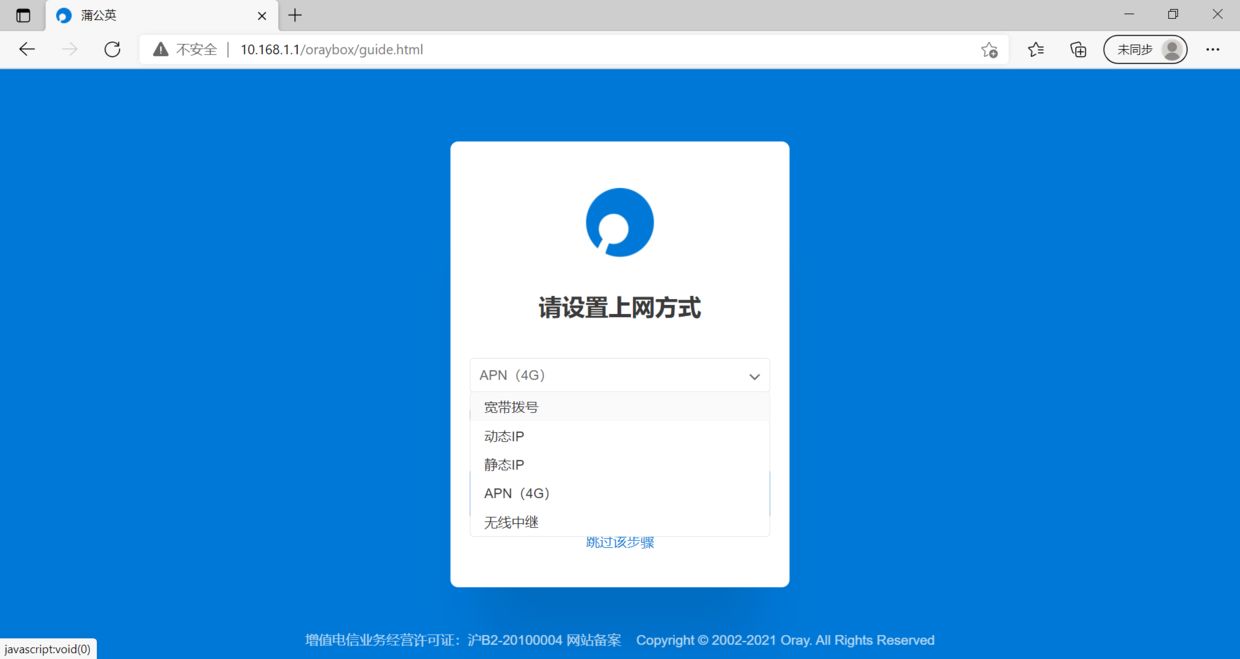Click the Oray logo on the setup card

point(619,222)
